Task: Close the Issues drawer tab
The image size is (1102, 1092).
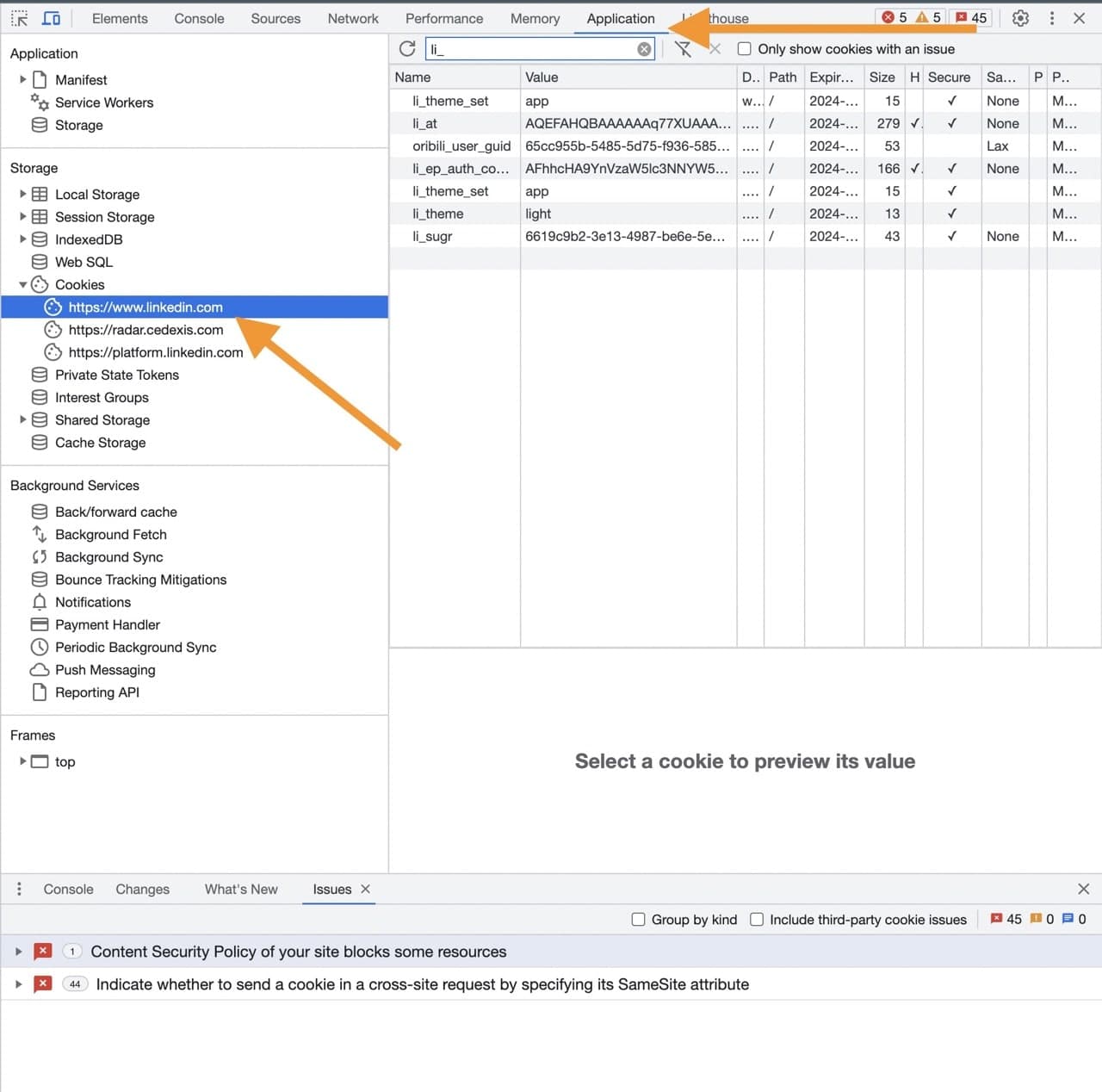Action: [x=365, y=889]
